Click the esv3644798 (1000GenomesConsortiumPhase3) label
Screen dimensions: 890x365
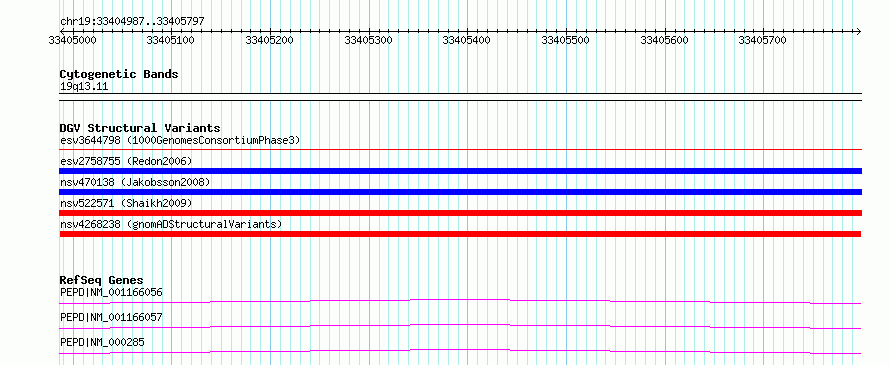180,140
